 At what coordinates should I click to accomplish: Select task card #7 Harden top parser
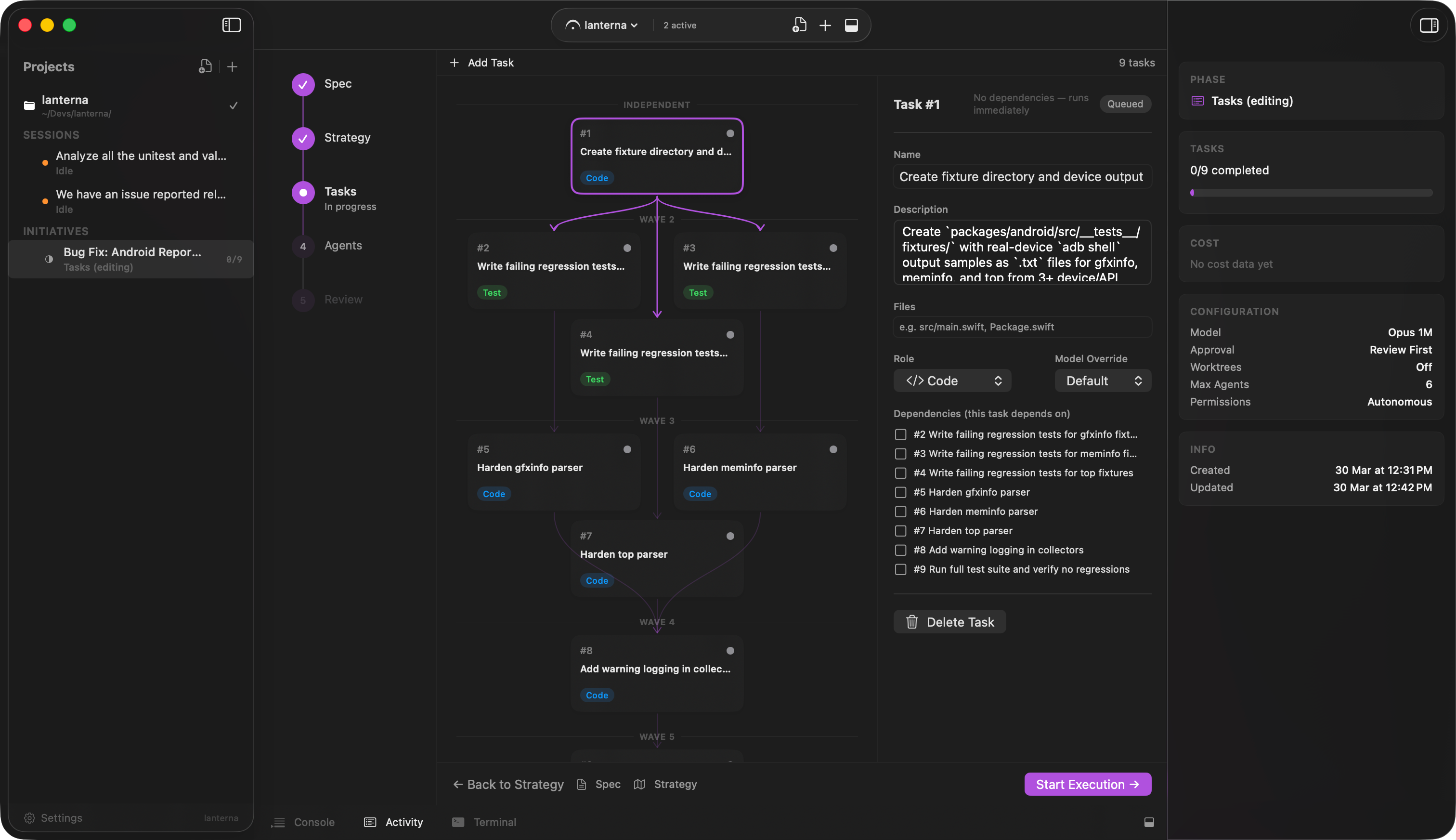[x=657, y=558]
